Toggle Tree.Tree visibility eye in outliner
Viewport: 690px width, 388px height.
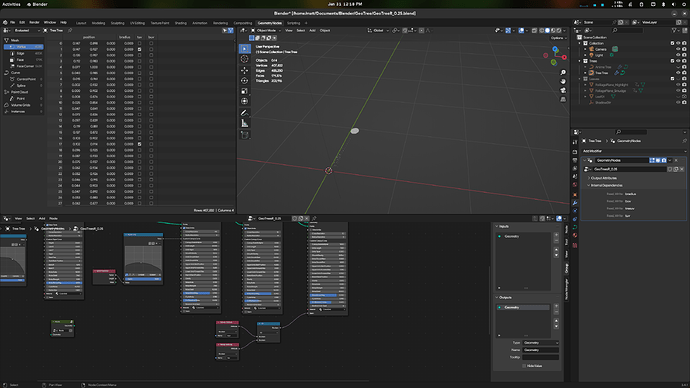678,73
